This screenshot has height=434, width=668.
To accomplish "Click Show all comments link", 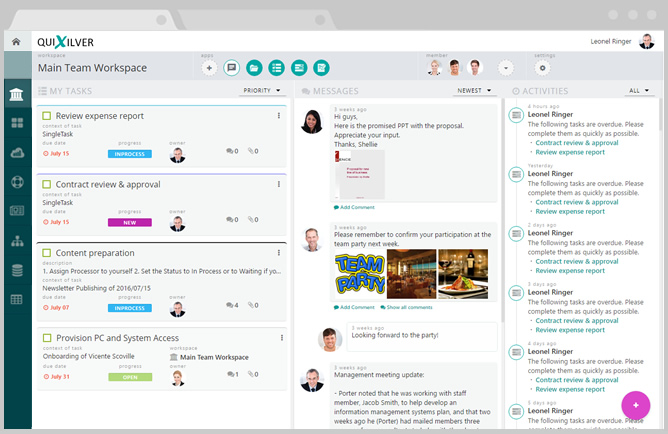I will click(x=406, y=307).
